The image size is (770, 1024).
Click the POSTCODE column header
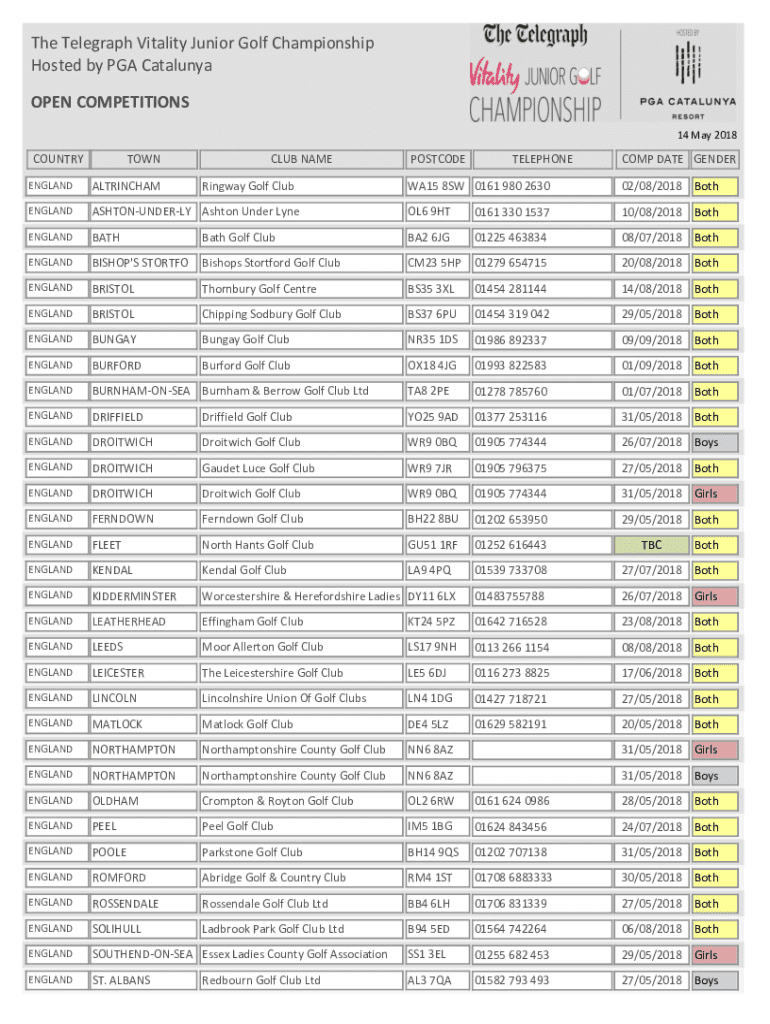point(437,159)
